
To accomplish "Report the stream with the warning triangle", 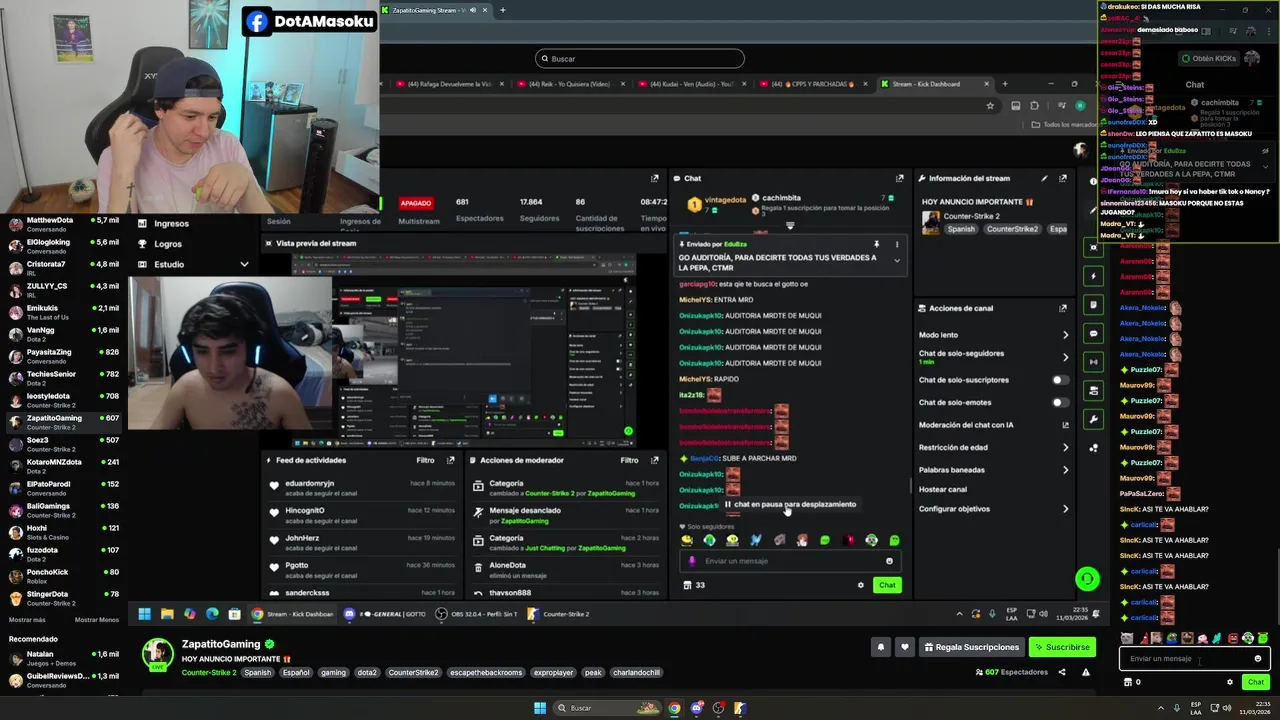I will click(1086, 672).
